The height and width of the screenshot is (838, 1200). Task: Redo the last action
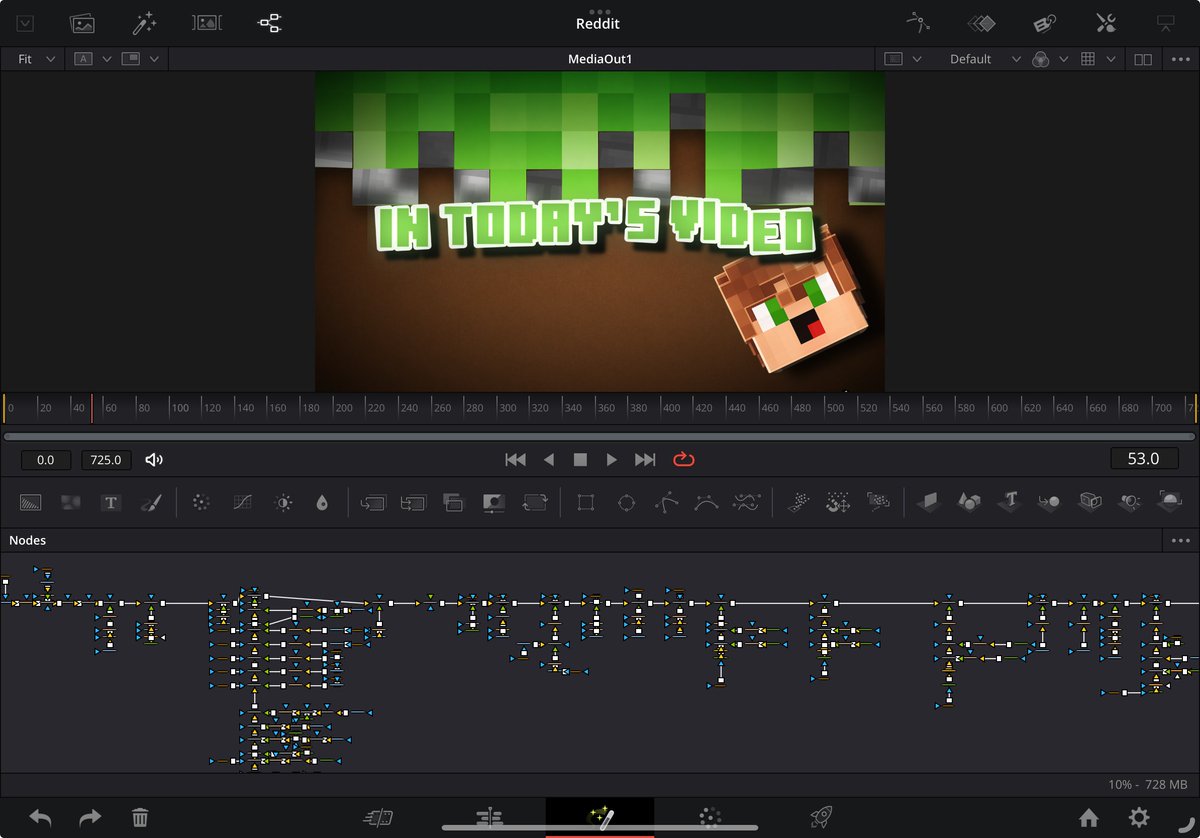click(90, 818)
